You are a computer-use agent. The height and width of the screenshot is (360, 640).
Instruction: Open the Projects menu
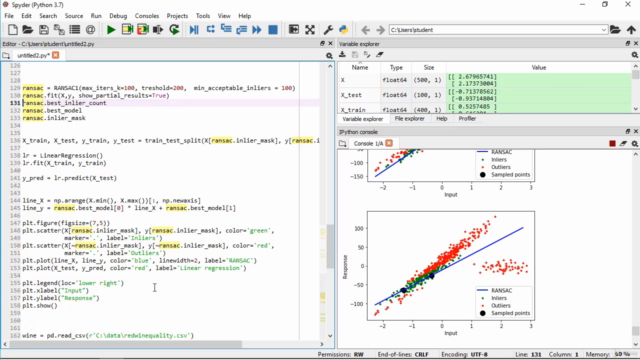click(x=177, y=16)
